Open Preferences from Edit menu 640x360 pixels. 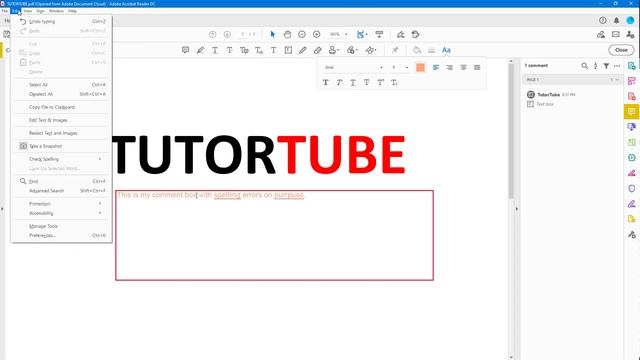click(x=62, y=236)
